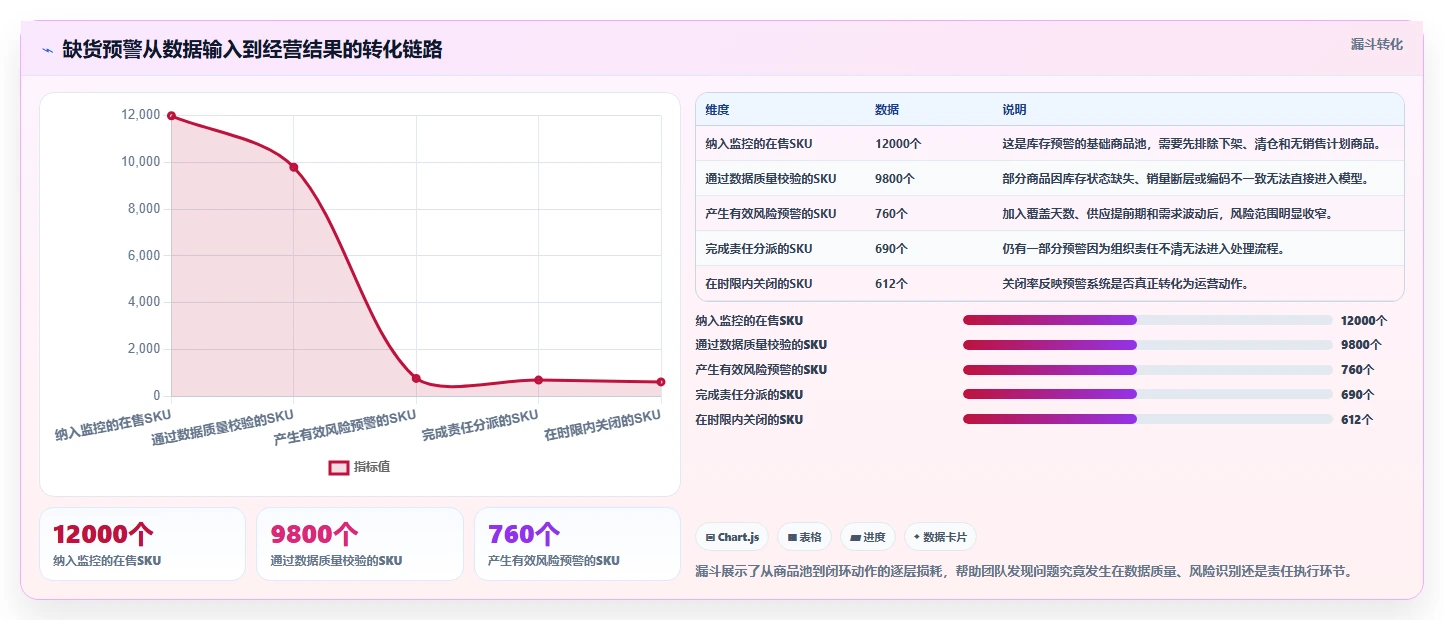
Task: Click the chart point for 产生有效风险预警的SKU
Action: coord(416,378)
